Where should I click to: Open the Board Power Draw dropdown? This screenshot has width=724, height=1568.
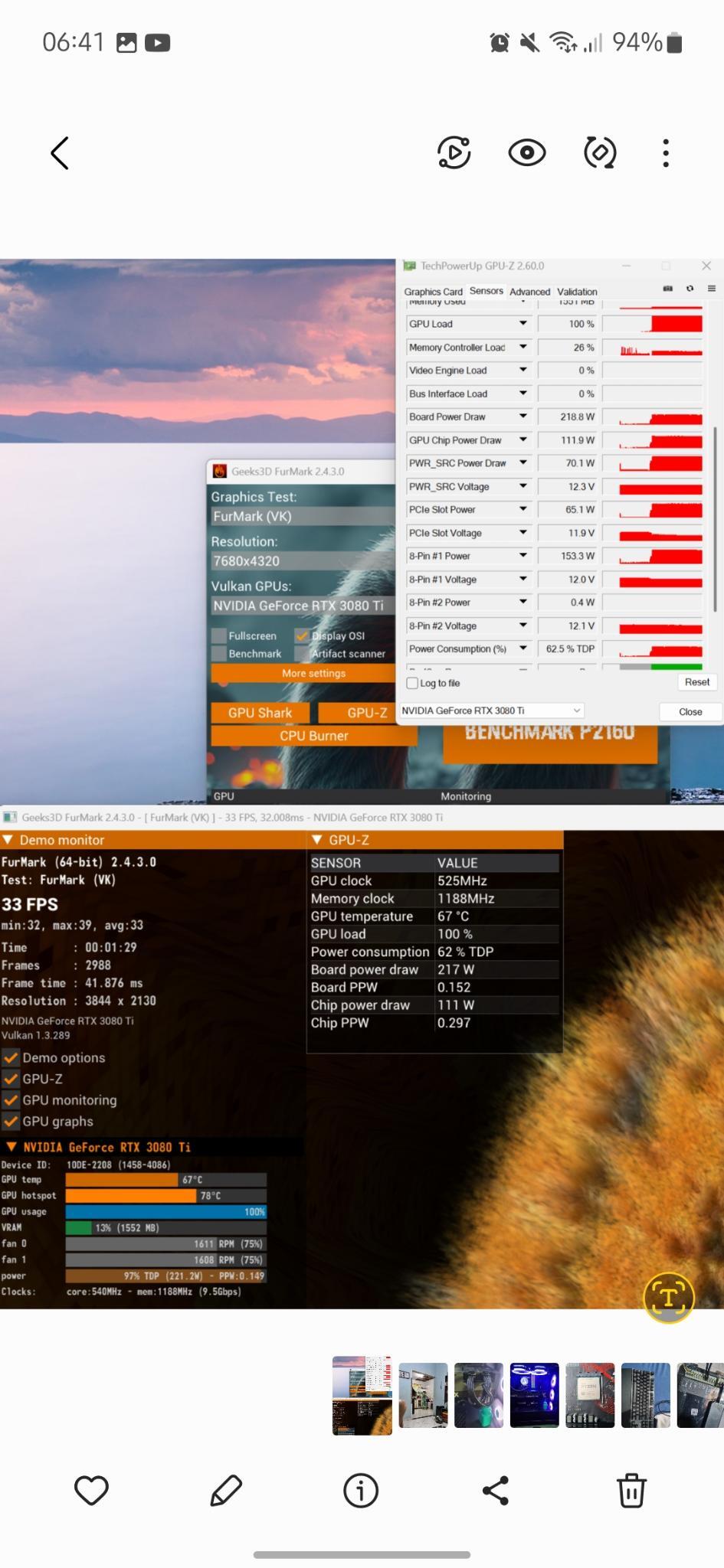click(523, 416)
